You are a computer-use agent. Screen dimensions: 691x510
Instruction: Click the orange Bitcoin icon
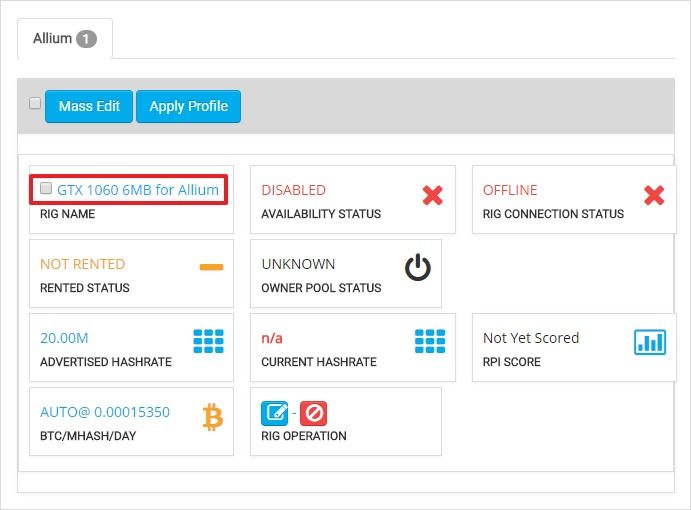click(x=213, y=417)
